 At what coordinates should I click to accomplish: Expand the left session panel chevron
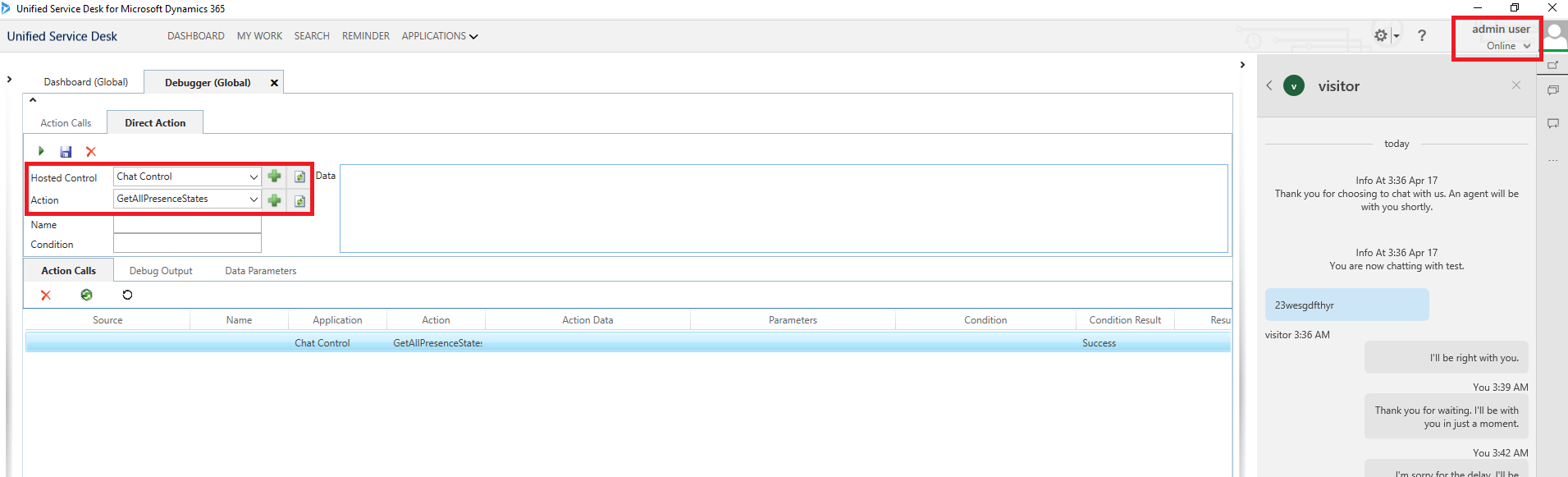(9, 80)
